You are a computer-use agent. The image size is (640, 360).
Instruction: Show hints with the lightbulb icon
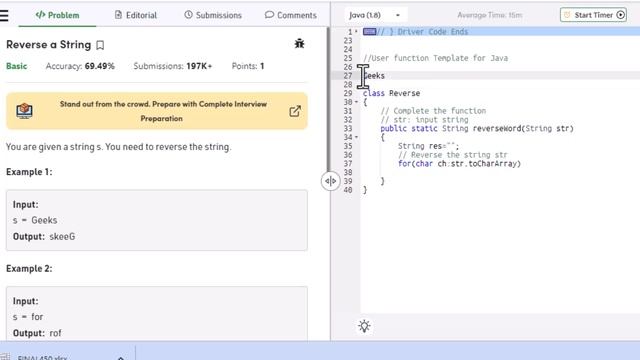tap(364, 326)
